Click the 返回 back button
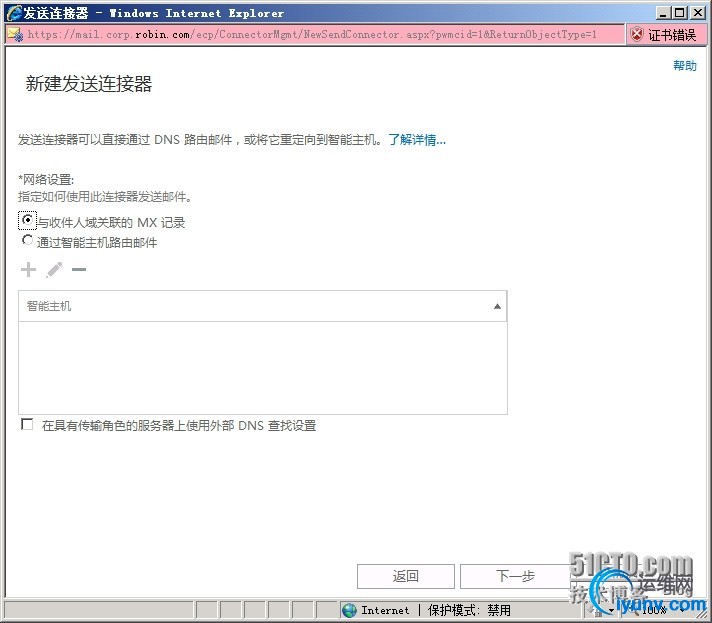Image resolution: width=712 pixels, height=623 pixels. coord(405,576)
